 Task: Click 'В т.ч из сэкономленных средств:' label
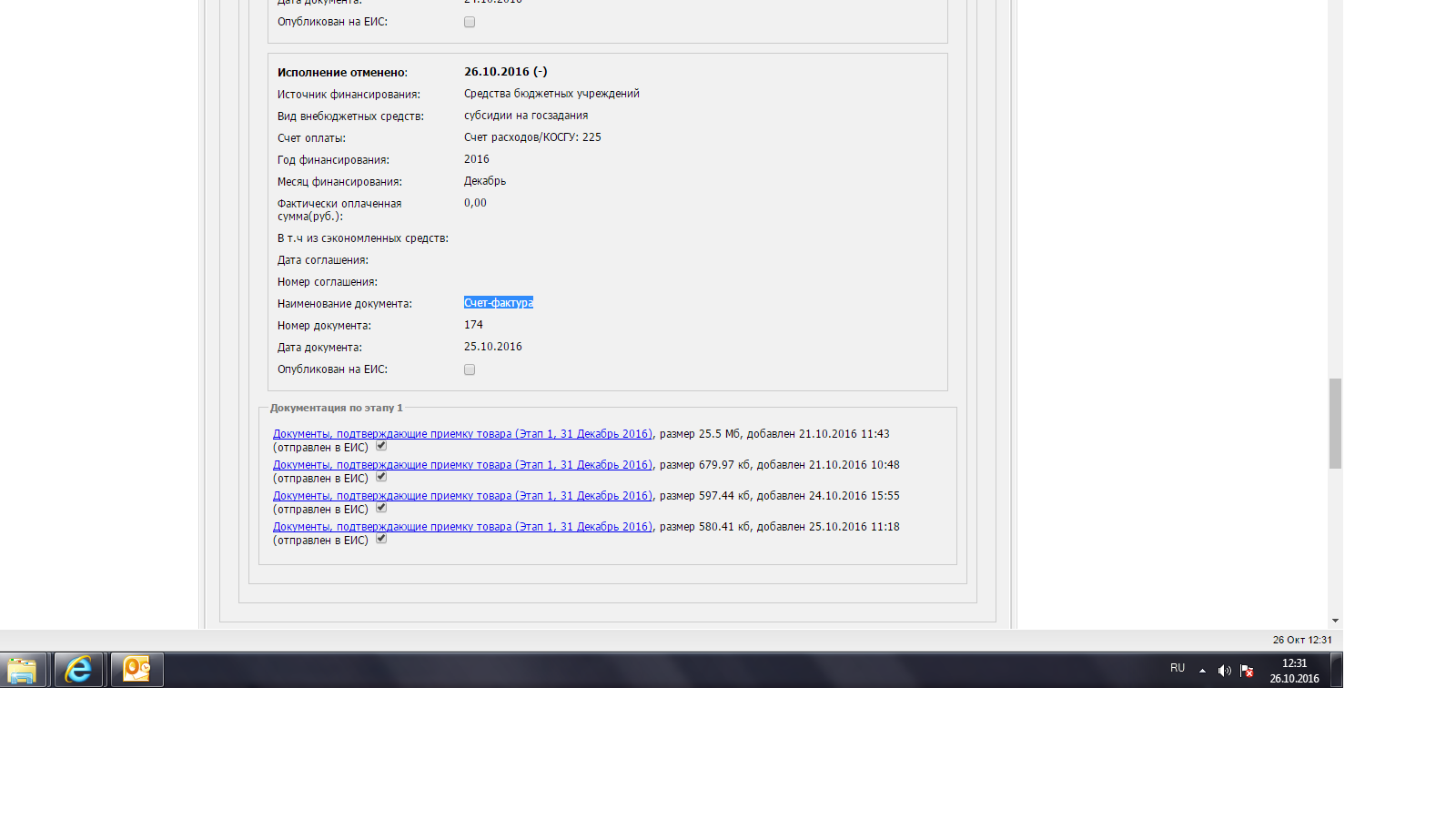click(x=363, y=238)
